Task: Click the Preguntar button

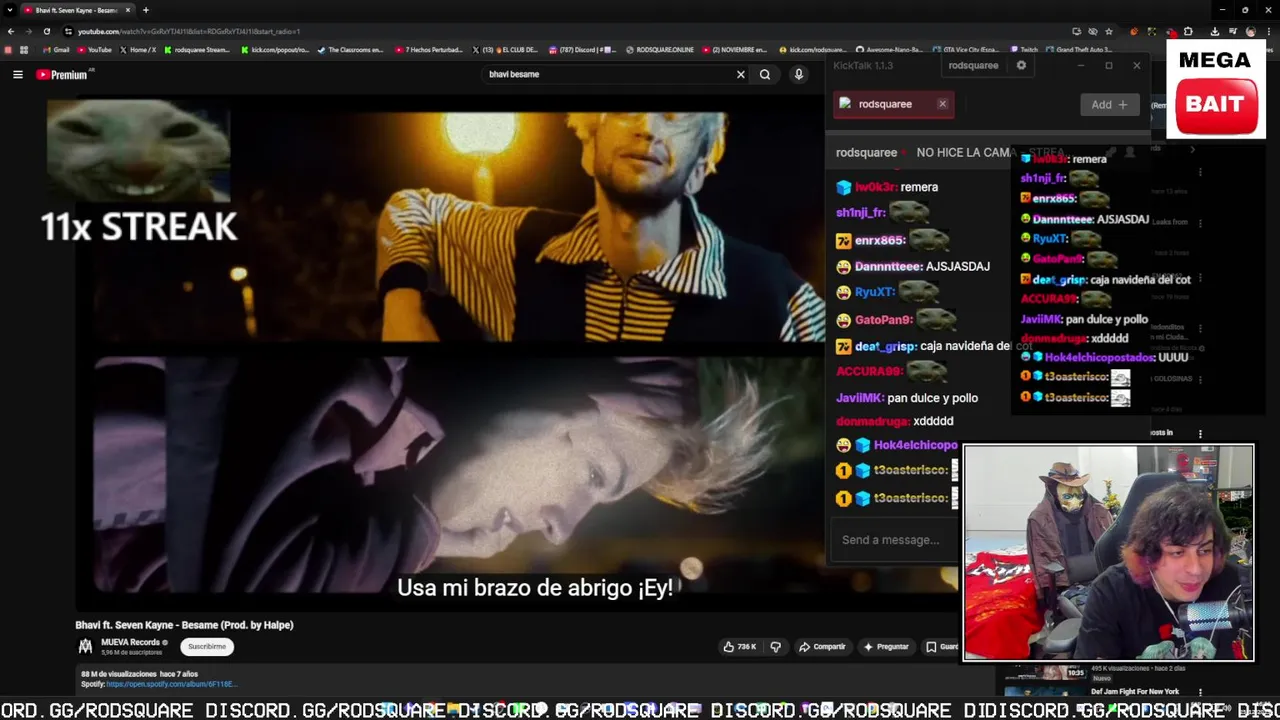Action: (x=887, y=647)
